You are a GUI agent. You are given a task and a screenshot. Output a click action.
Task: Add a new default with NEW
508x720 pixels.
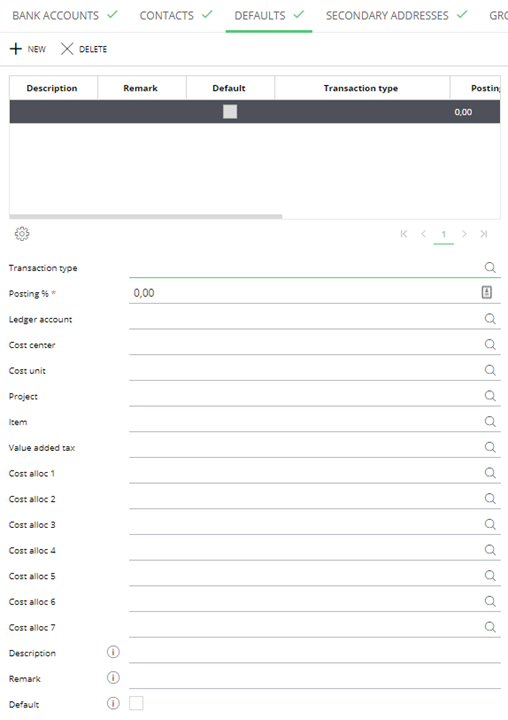(28, 49)
